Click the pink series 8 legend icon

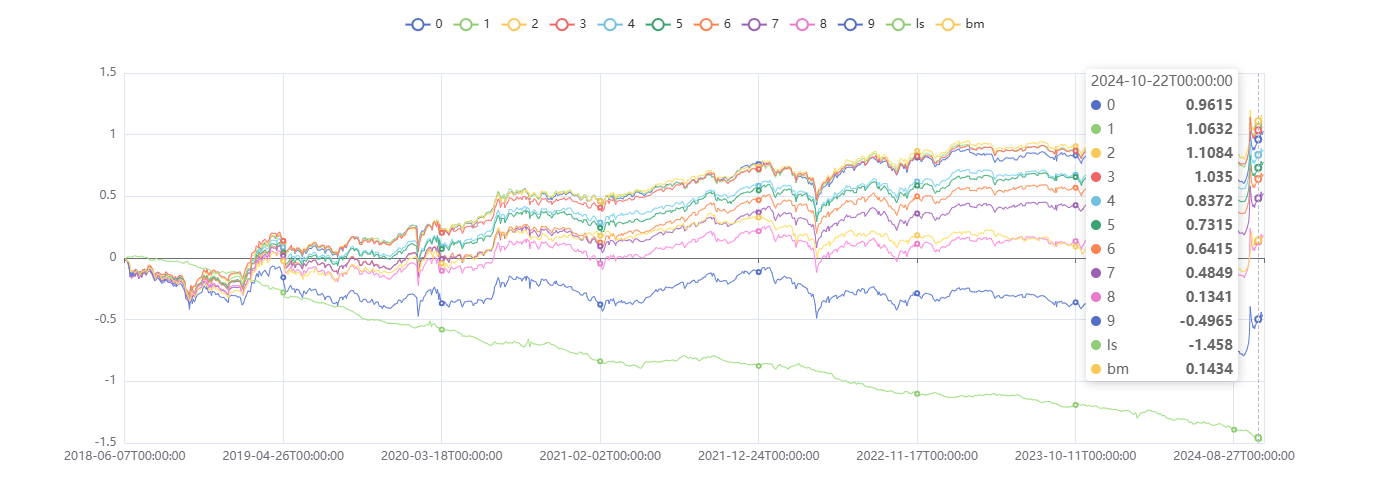click(x=801, y=23)
